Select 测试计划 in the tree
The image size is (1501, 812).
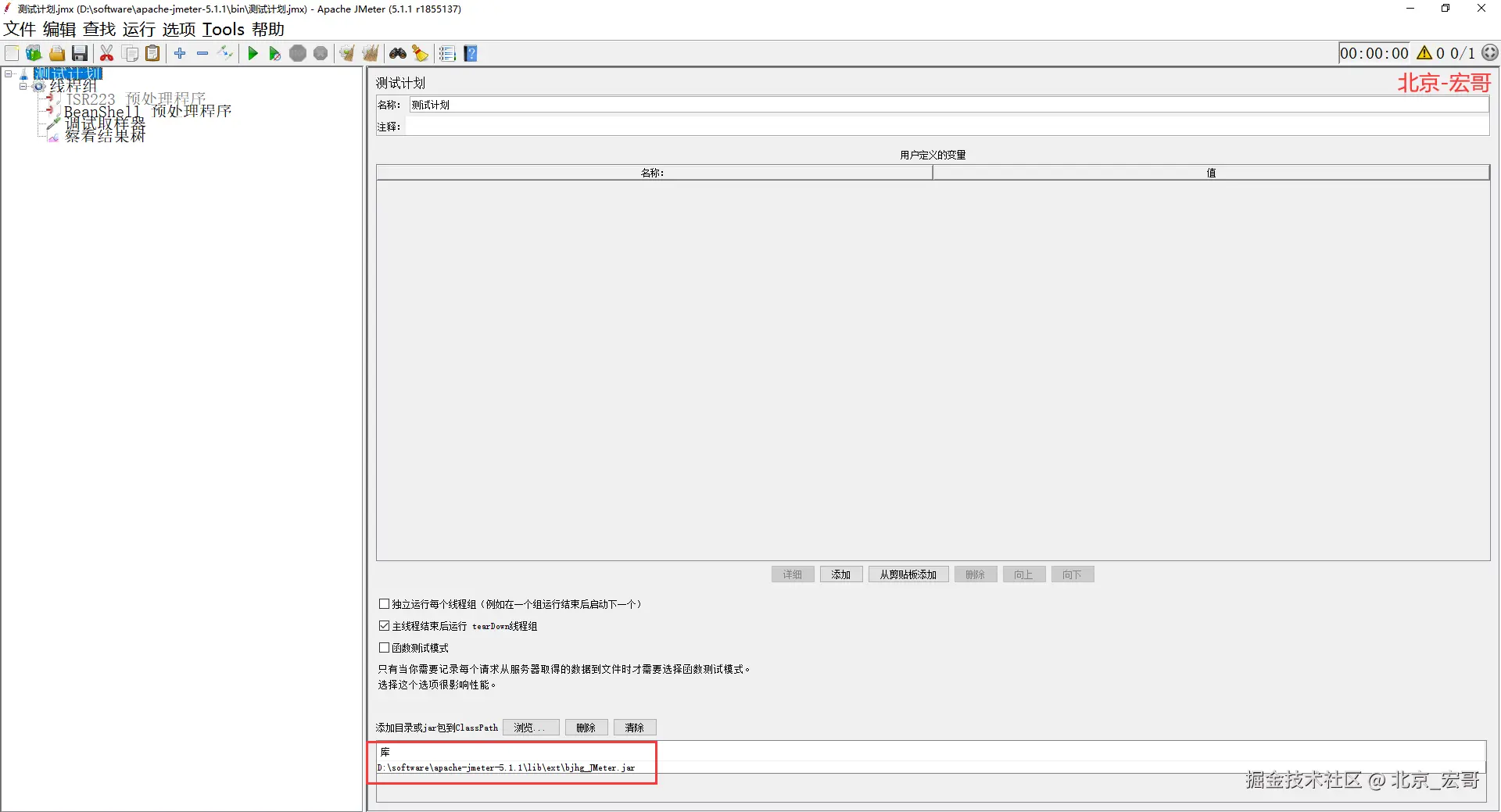68,74
